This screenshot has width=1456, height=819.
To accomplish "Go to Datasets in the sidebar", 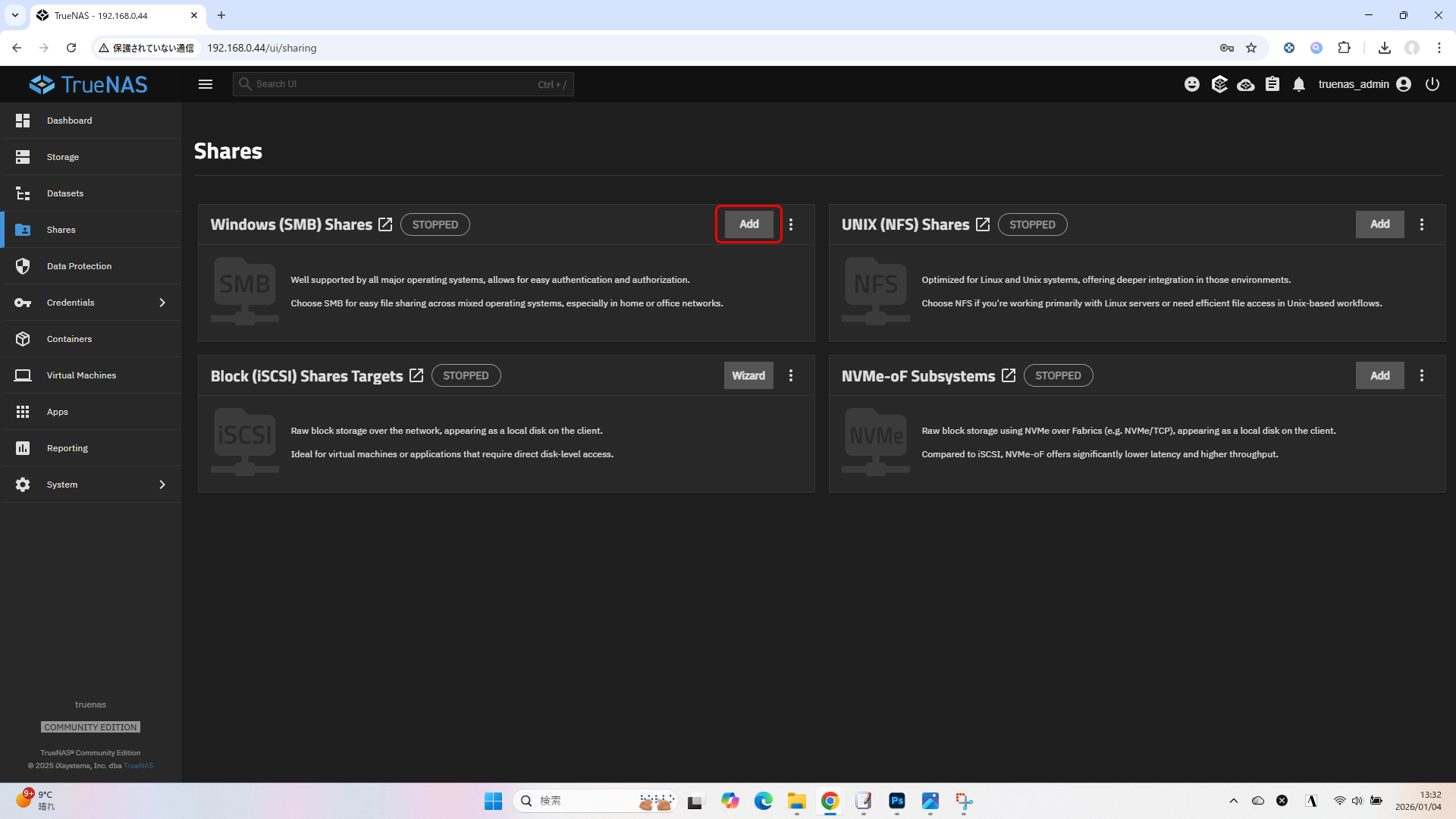I will pos(65,193).
